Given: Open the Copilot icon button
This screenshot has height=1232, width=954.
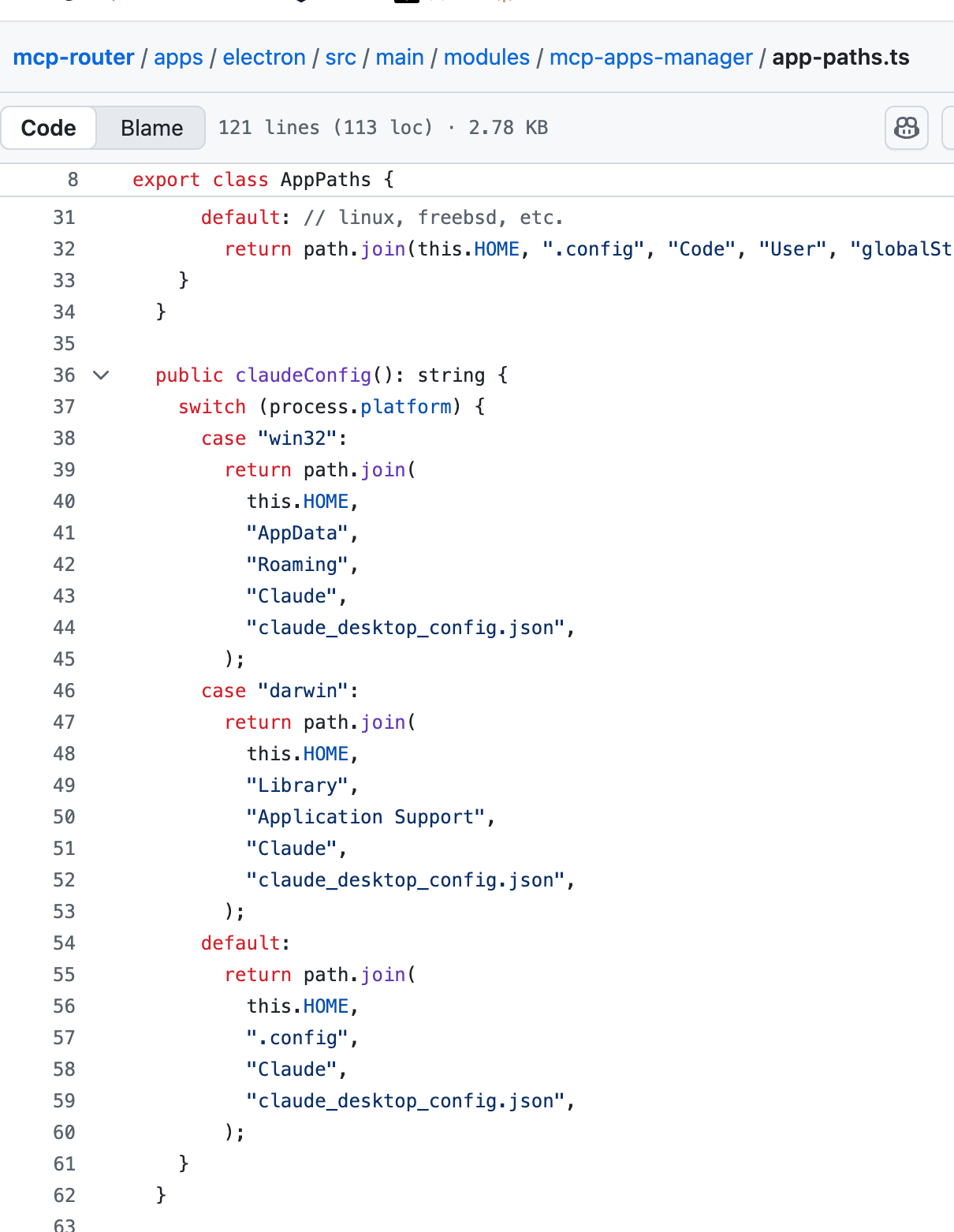Looking at the screenshot, I should point(906,128).
